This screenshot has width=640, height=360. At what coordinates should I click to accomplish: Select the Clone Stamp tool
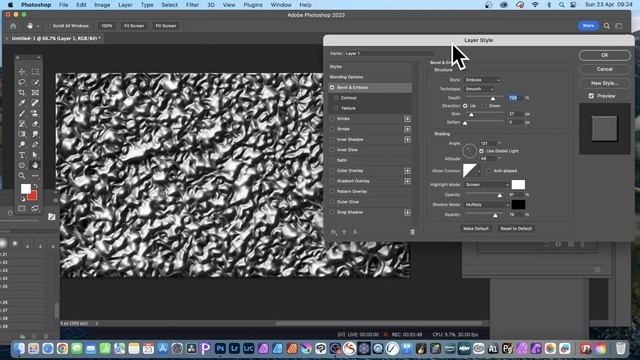[35, 113]
